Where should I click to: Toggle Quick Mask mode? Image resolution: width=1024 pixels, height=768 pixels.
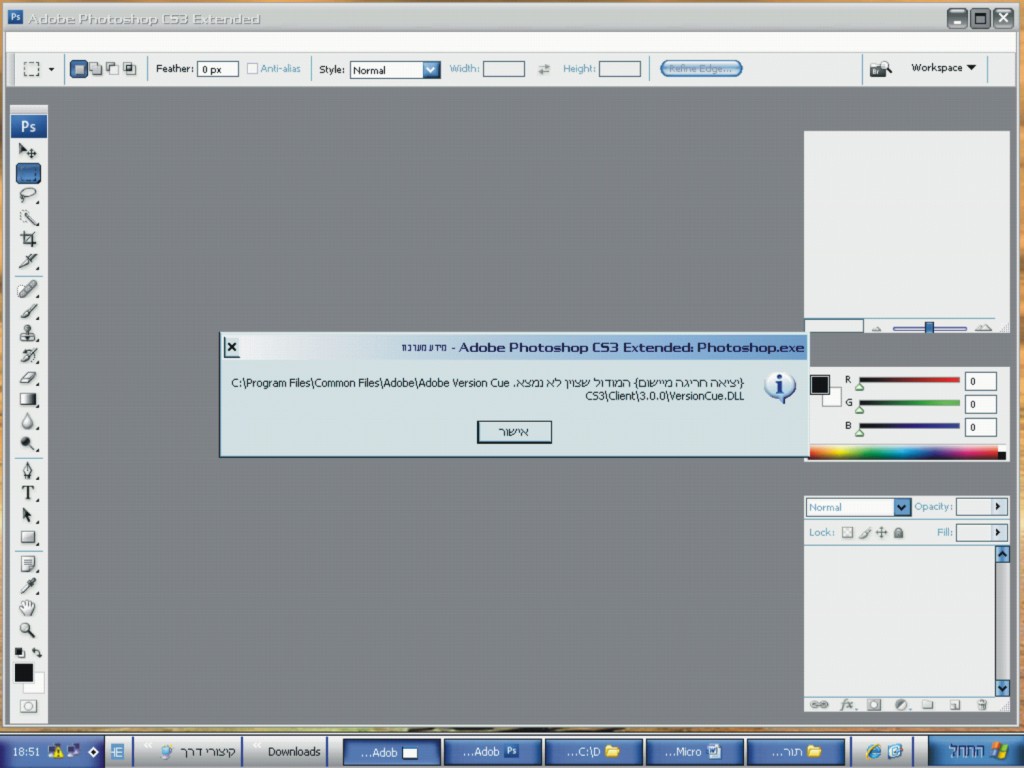click(x=28, y=706)
